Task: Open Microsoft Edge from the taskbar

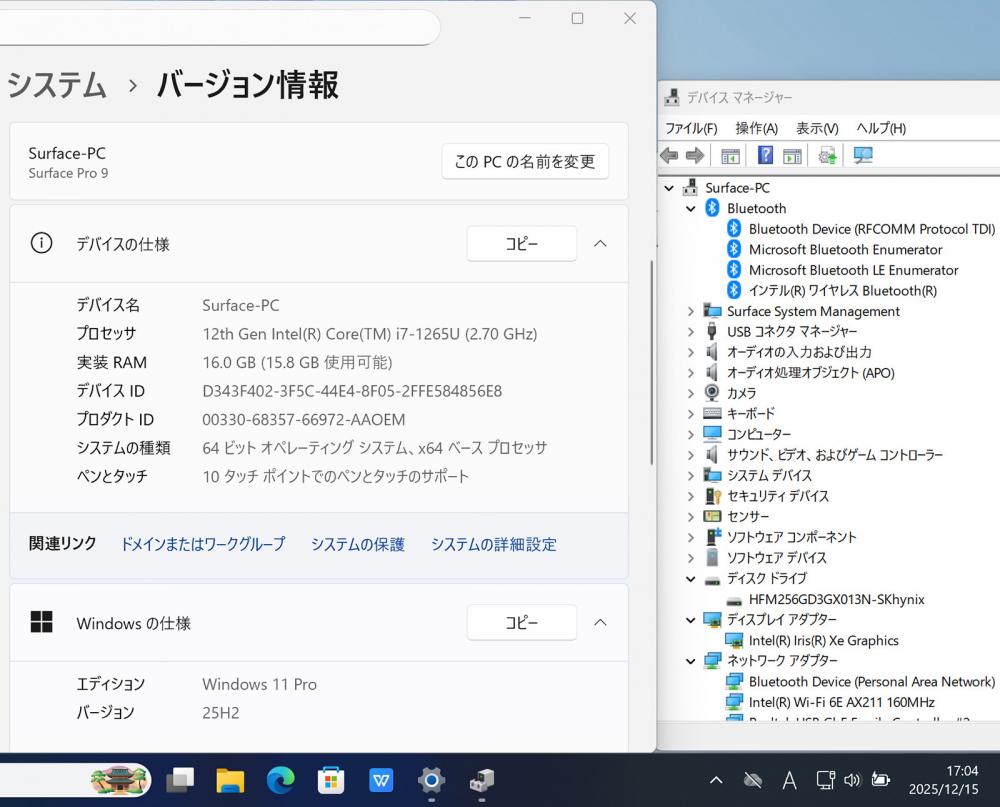Action: pos(281,780)
